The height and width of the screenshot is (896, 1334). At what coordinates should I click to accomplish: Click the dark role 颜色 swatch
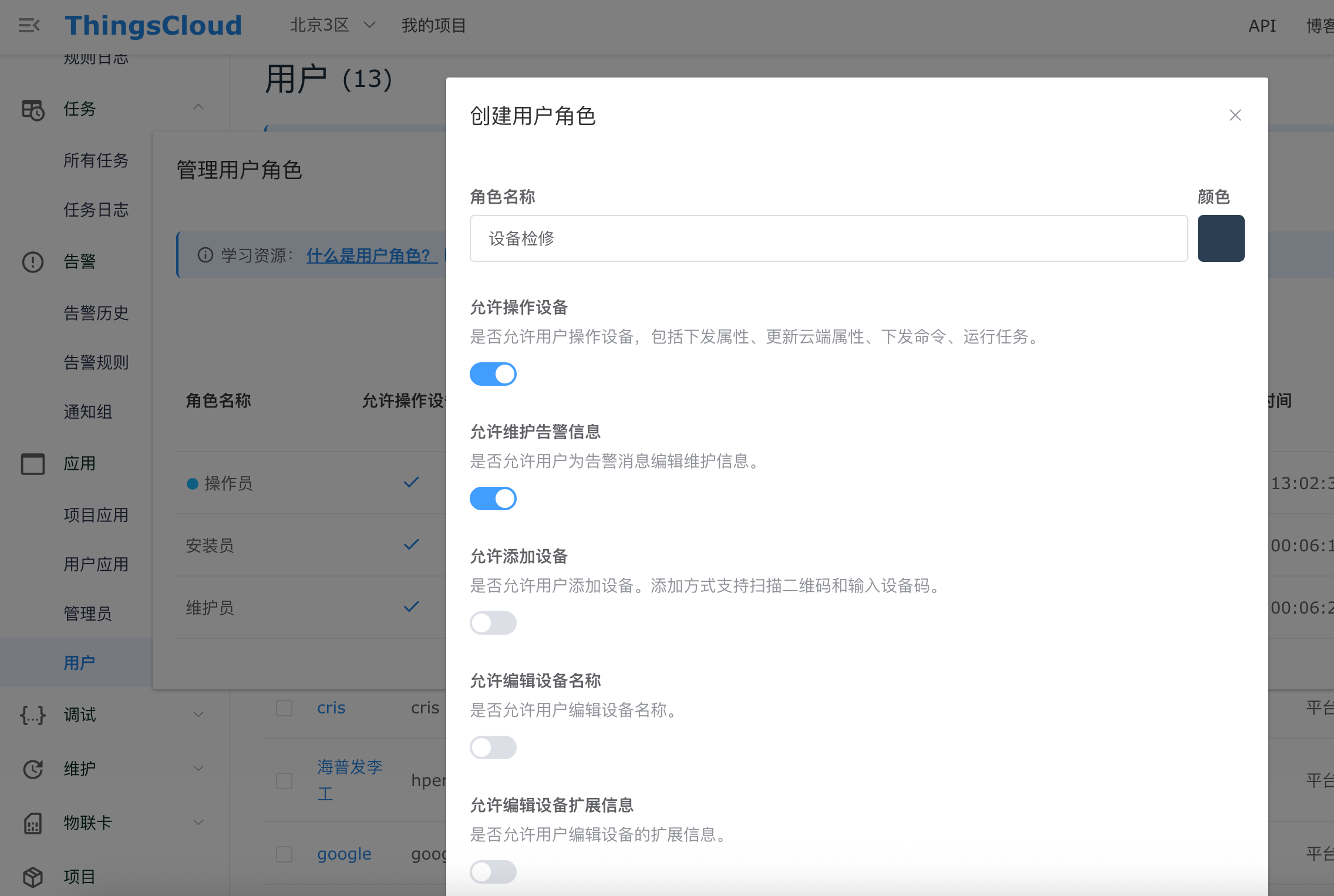(x=1221, y=238)
